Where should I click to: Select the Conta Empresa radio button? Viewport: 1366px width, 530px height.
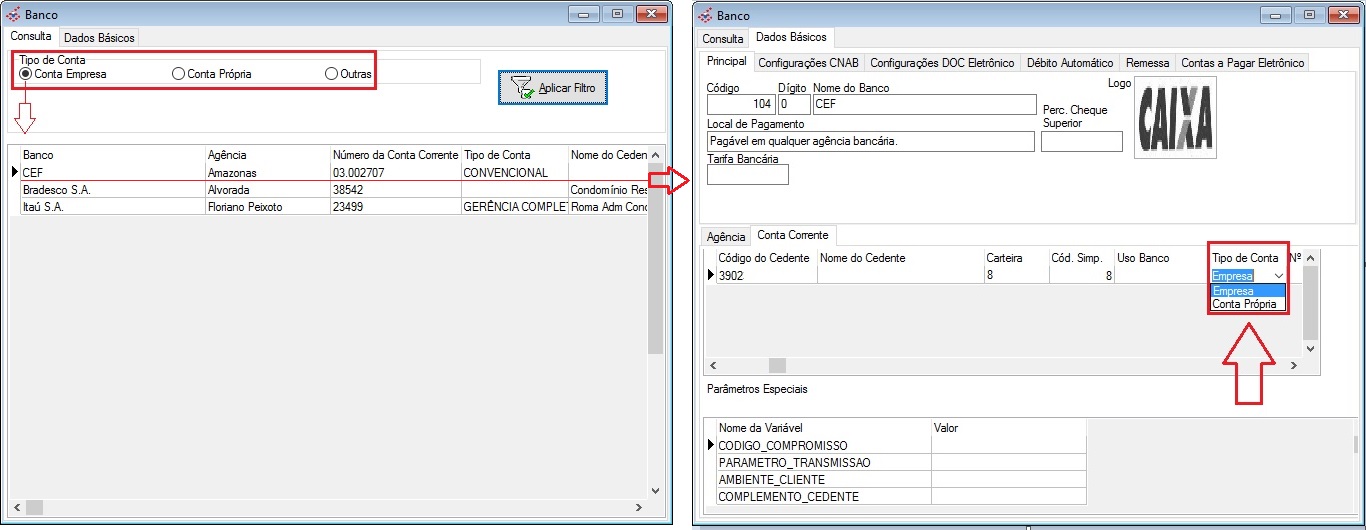(25, 74)
